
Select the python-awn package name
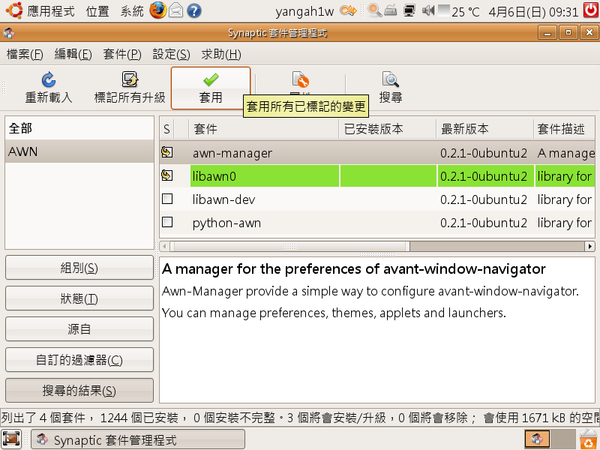click(x=227, y=223)
